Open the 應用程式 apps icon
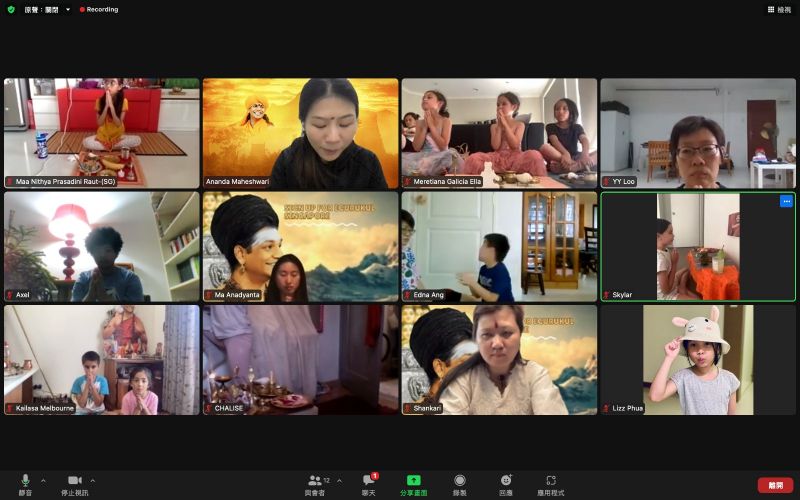800x500 pixels. (551, 480)
